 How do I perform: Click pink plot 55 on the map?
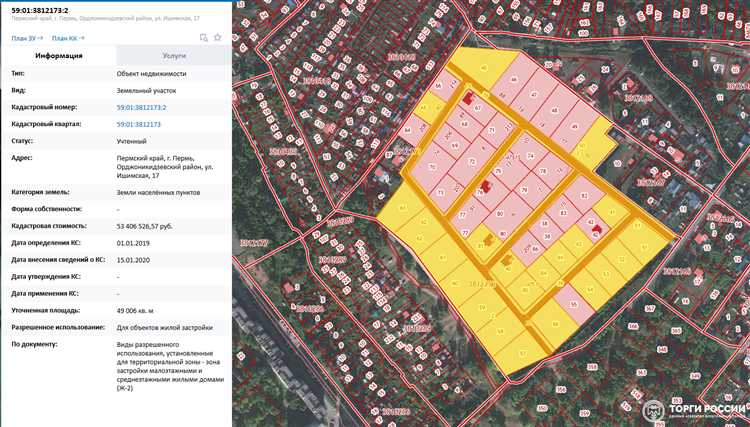(x=573, y=305)
